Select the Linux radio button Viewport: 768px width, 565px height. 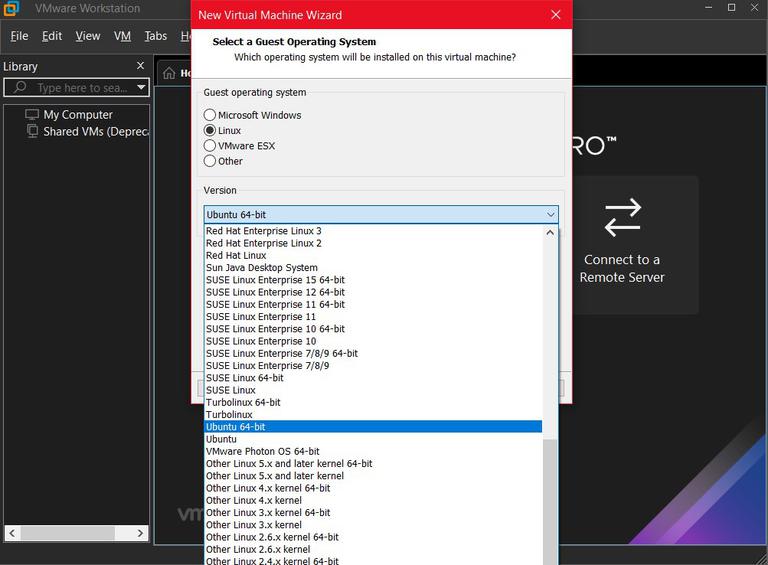pyautogui.click(x=210, y=130)
